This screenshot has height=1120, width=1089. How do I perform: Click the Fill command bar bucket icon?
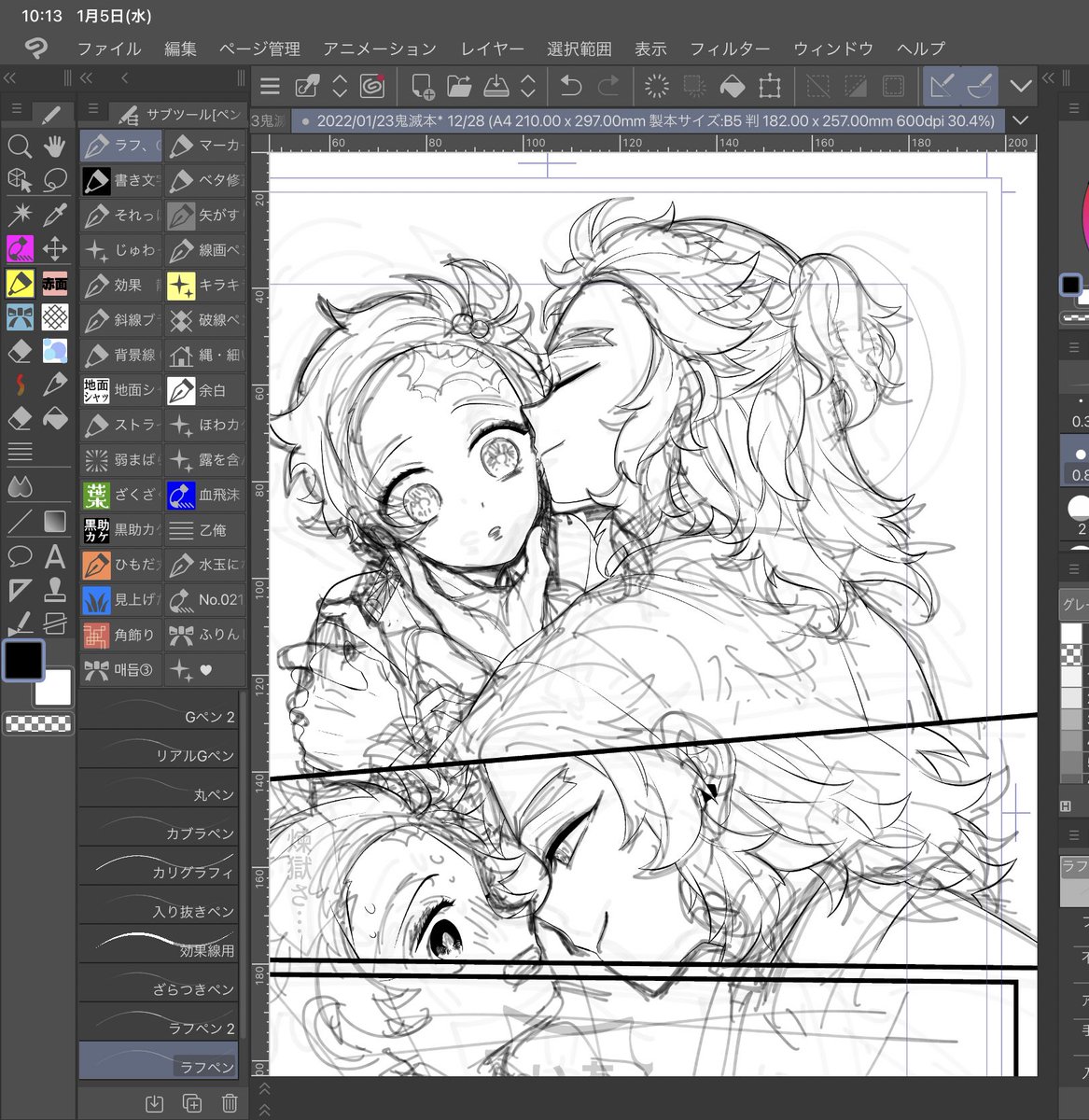tap(733, 87)
